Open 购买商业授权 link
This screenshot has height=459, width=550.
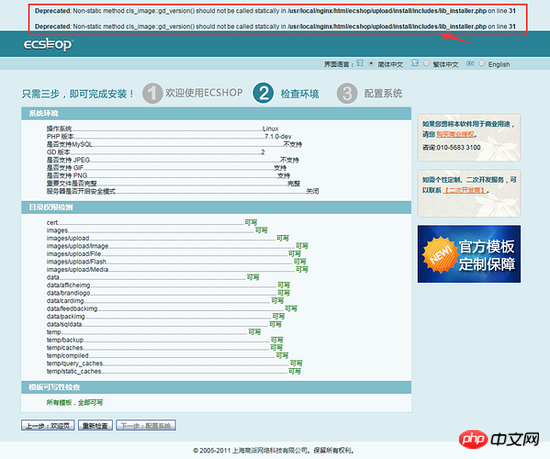point(455,134)
